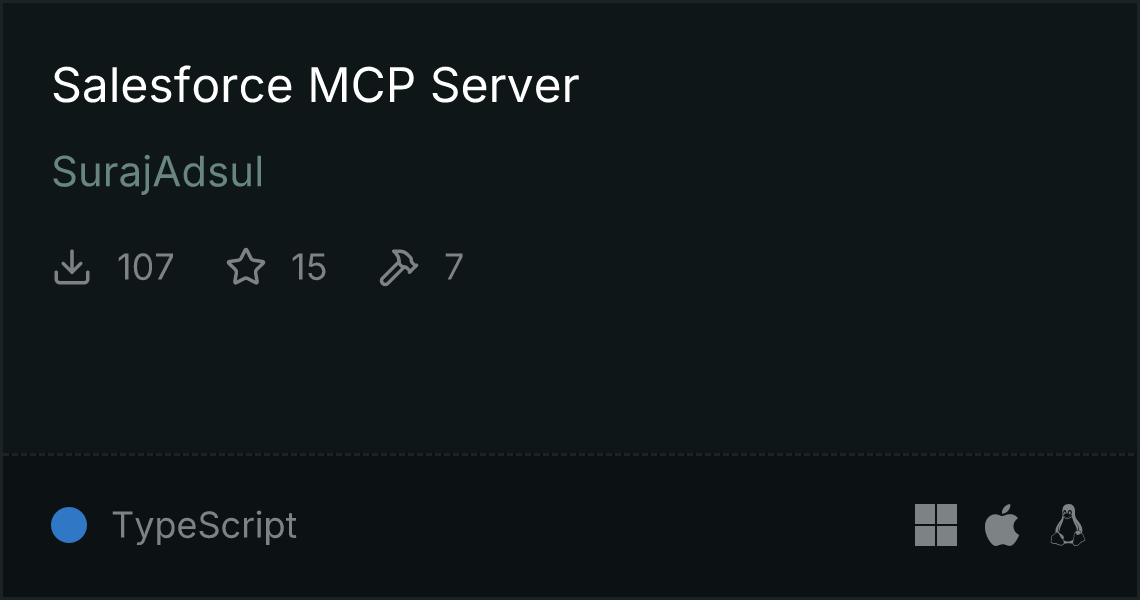Screen dimensions: 1140x600
Task: Click the word Salesforce in the title
Action: [x=172, y=85]
